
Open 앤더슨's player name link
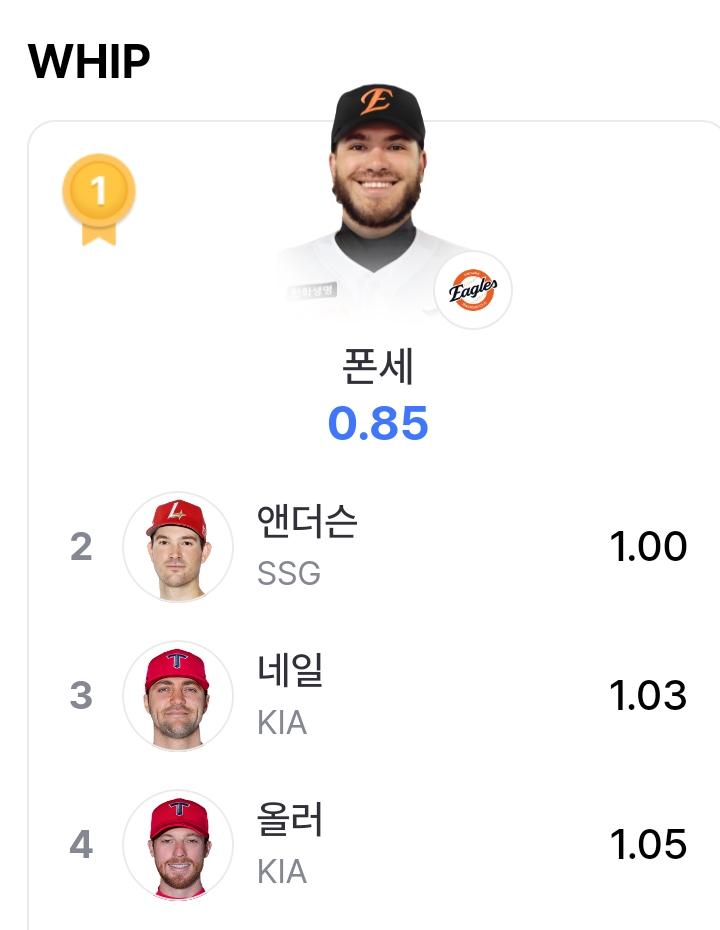tap(307, 521)
